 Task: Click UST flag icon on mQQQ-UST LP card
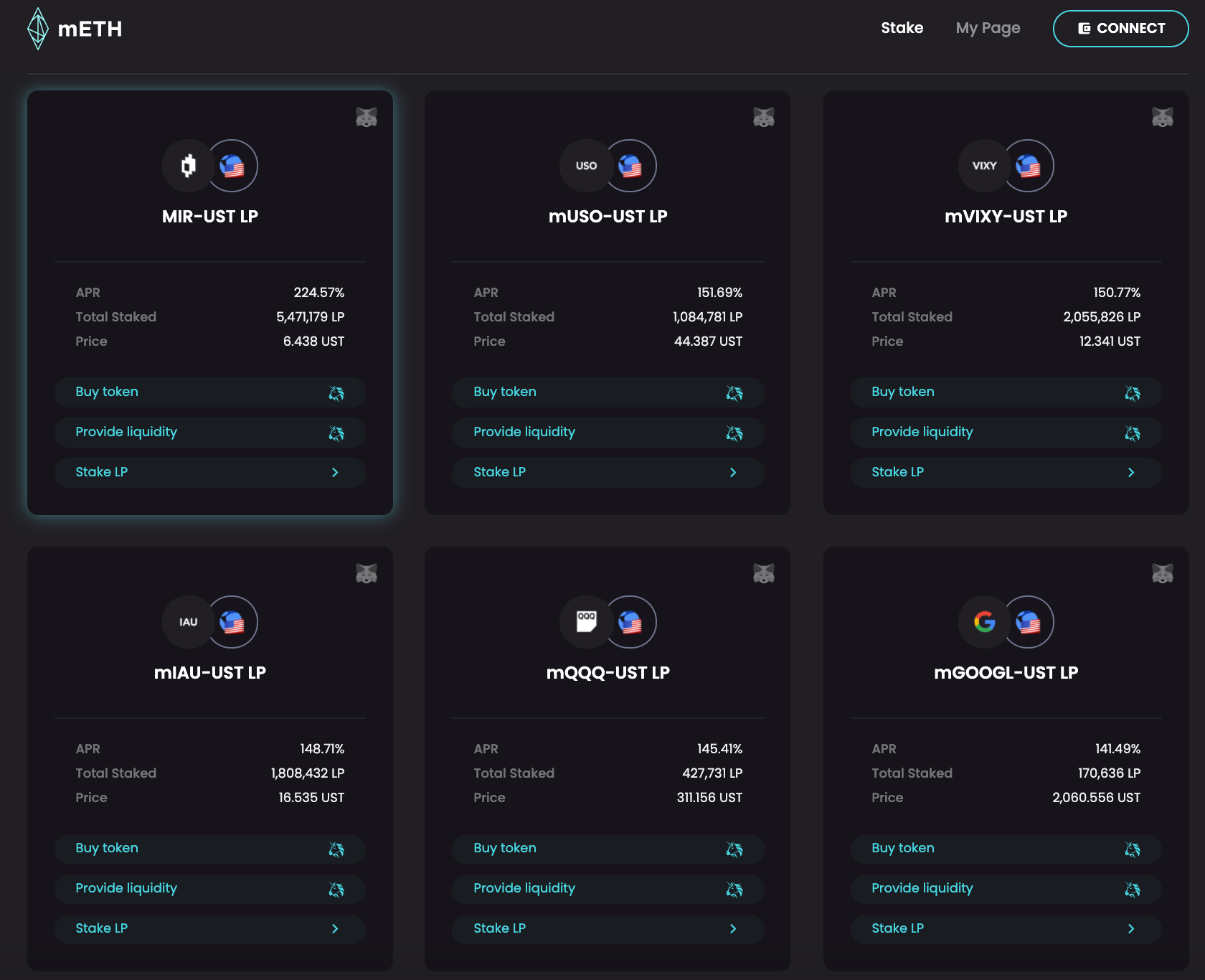(x=630, y=622)
